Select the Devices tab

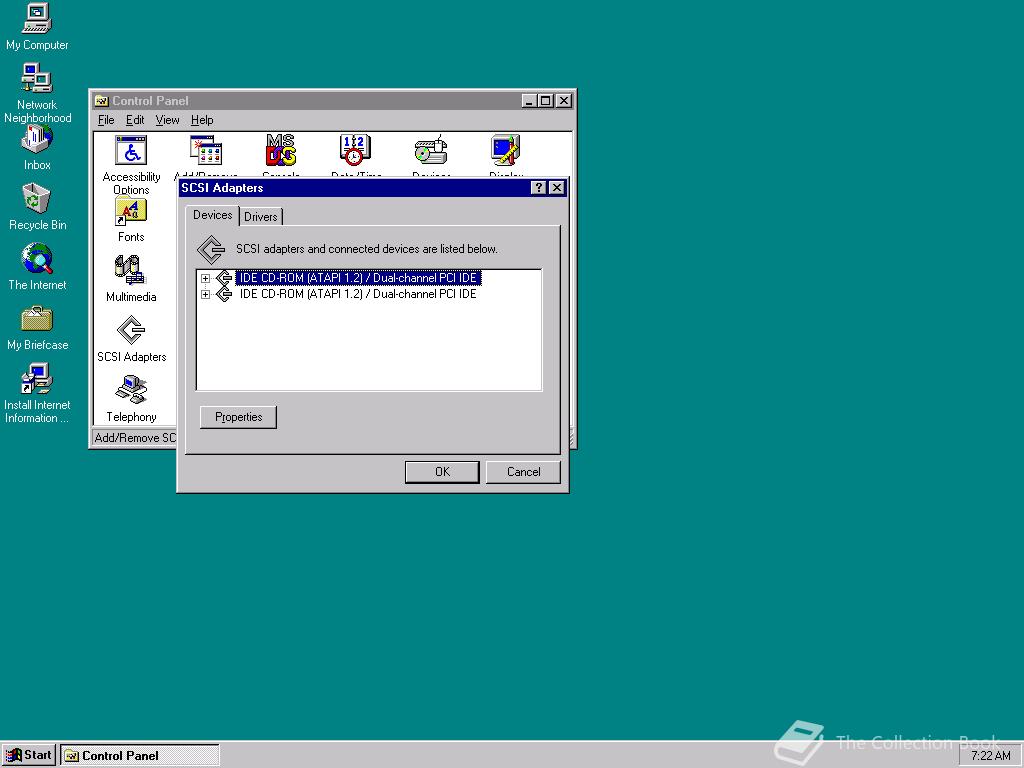tap(213, 216)
